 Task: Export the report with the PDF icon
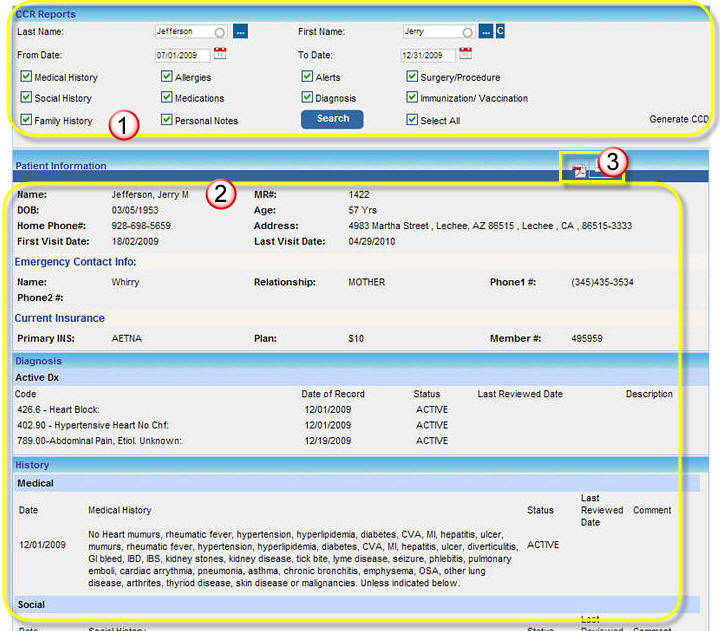(x=579, y=172)
